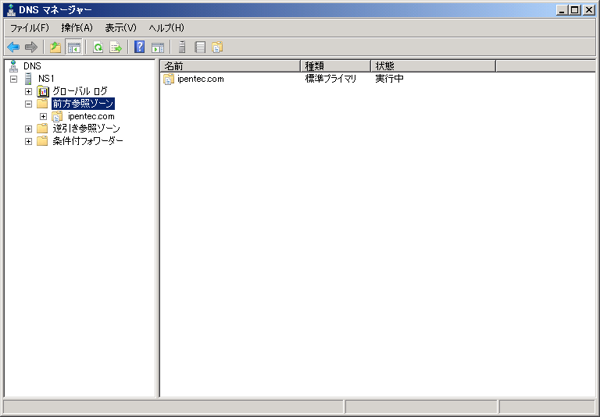
Task: Open the ファイル(F) menu
Action: (x=29, y=28)
